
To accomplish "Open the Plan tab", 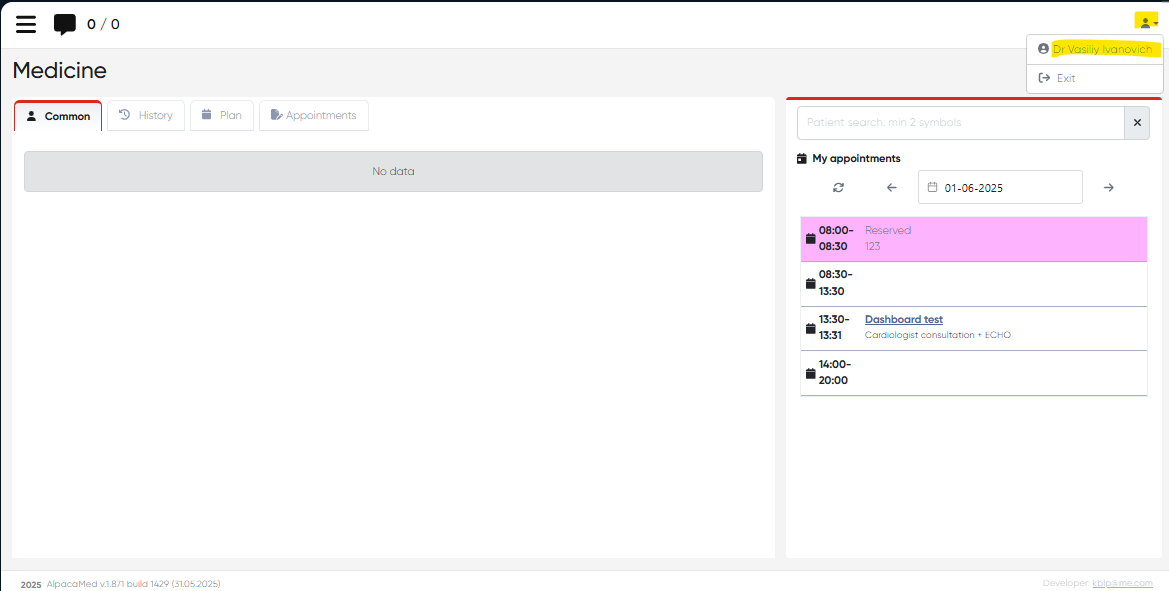I will pyautogui.click(x=221, y=116).
